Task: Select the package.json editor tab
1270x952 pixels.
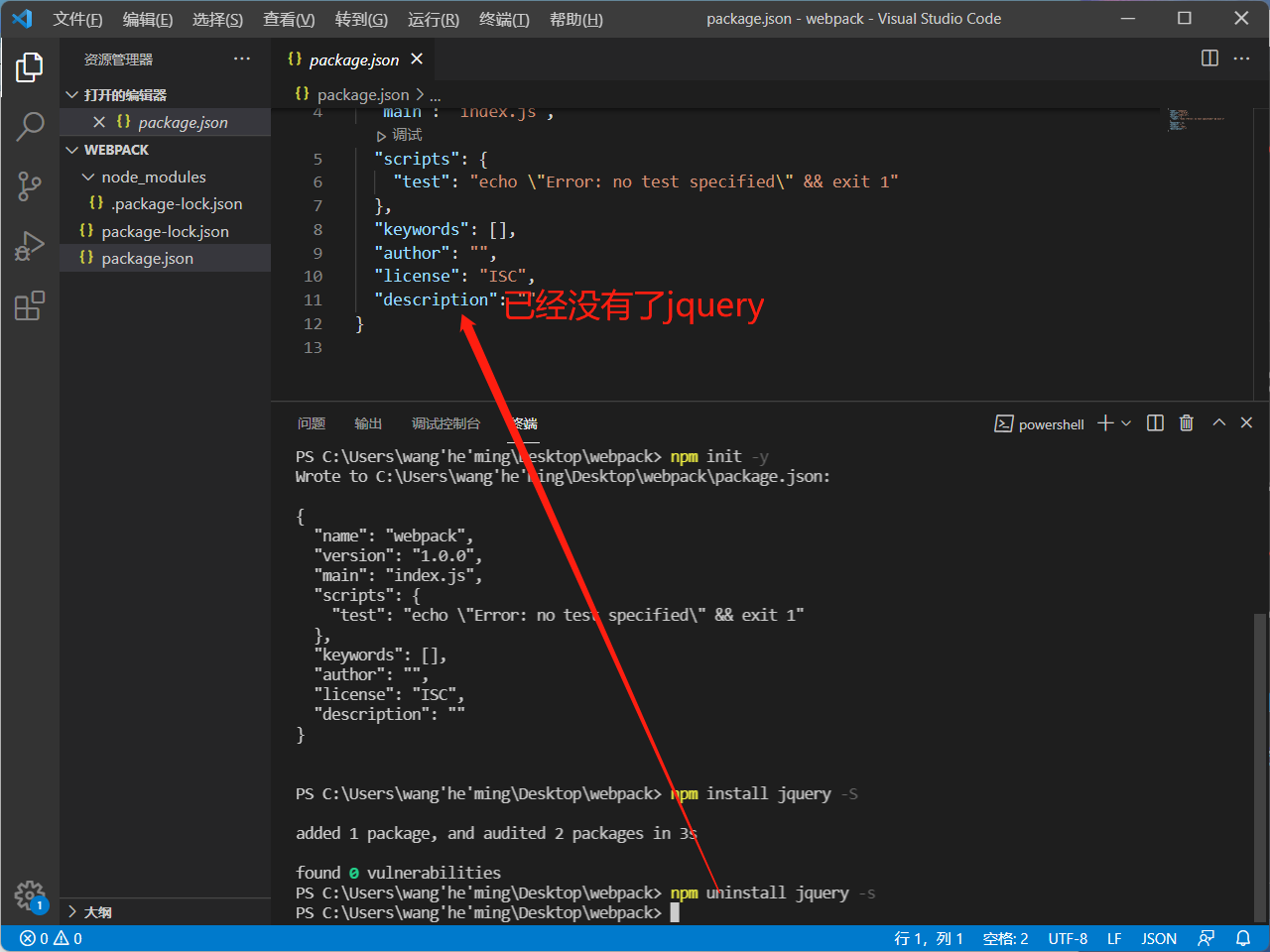Action: 353,59
